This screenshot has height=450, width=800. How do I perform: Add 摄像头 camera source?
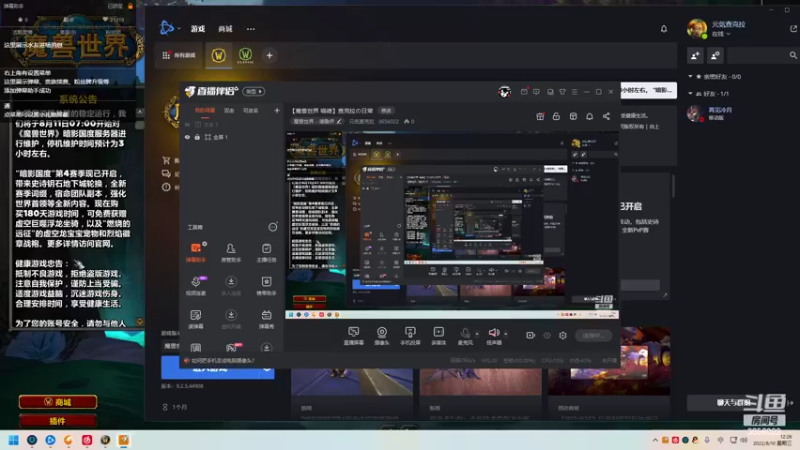tap(382, 336)
